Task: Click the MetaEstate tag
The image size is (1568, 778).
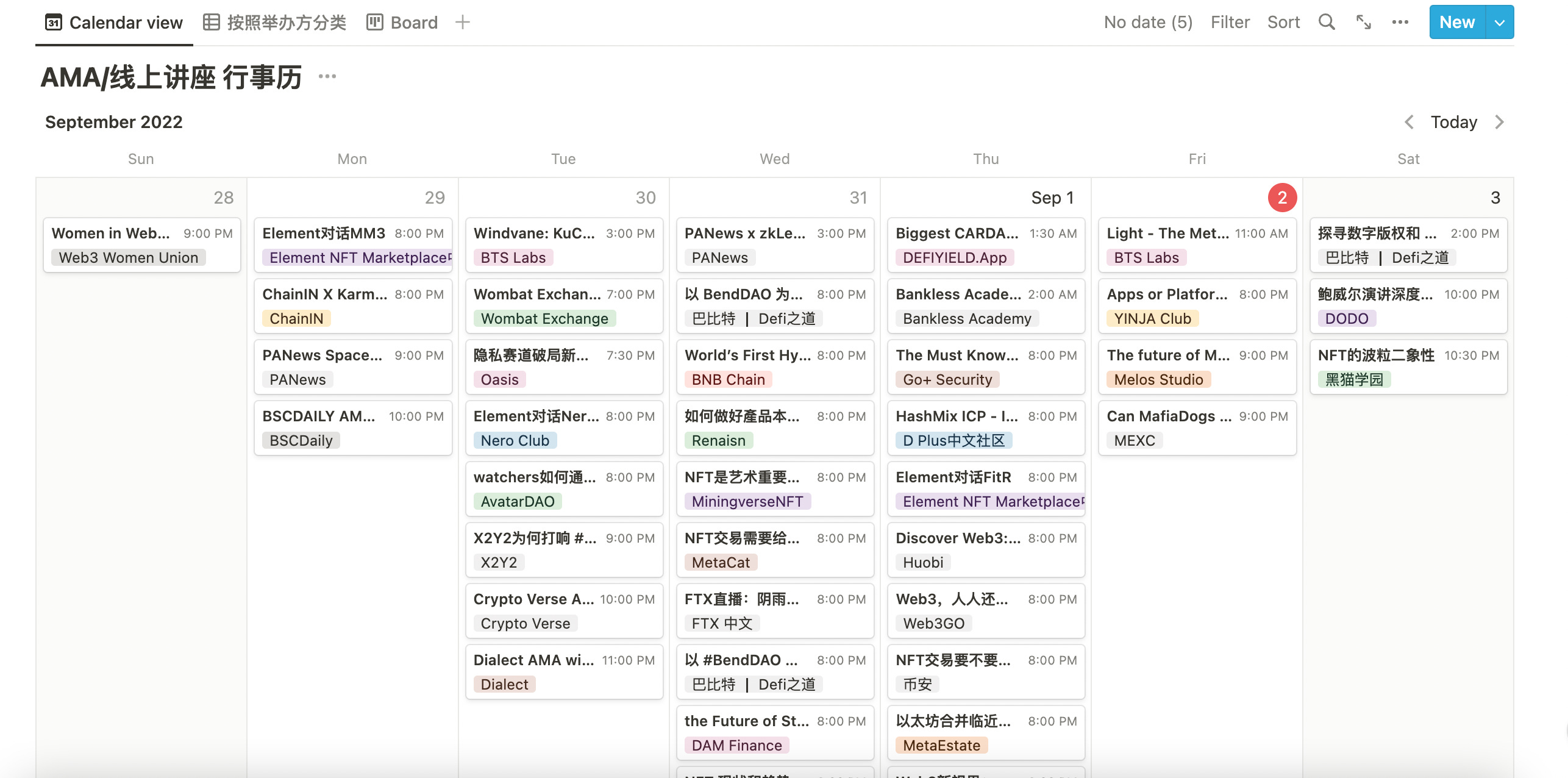Action: coord(941,745)
